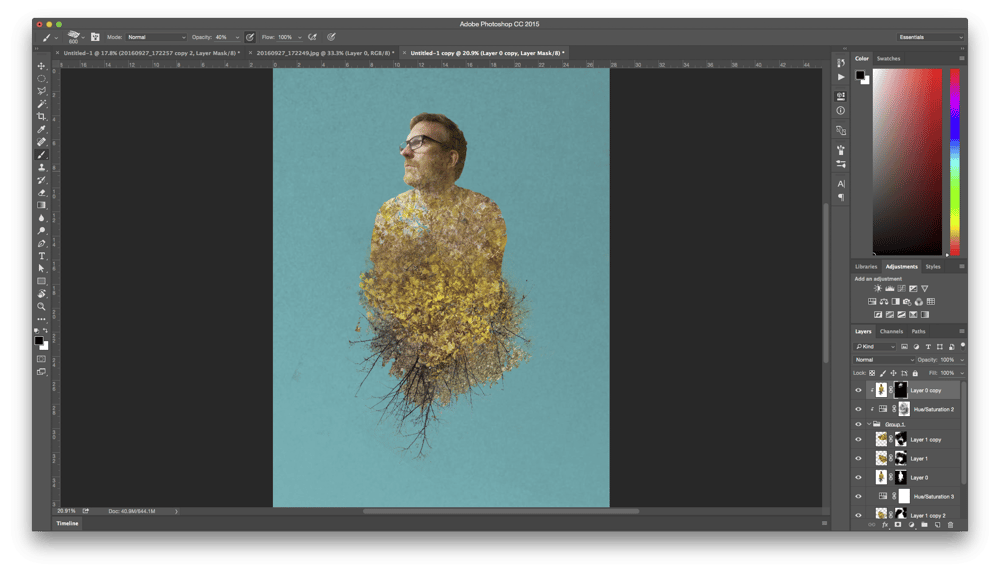Viewport: 1000px width, 575px height.
Task: Select the Type tool
Action: (41, 256)
